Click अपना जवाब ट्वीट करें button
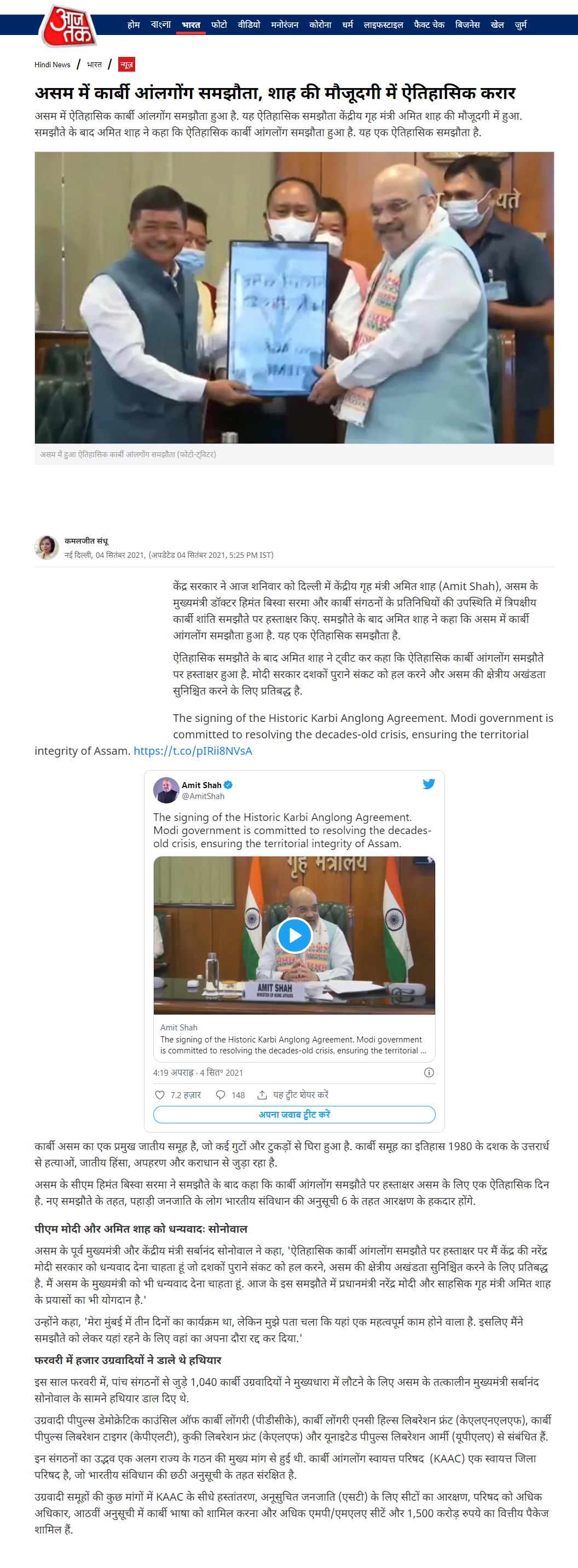 [294, 1114]
